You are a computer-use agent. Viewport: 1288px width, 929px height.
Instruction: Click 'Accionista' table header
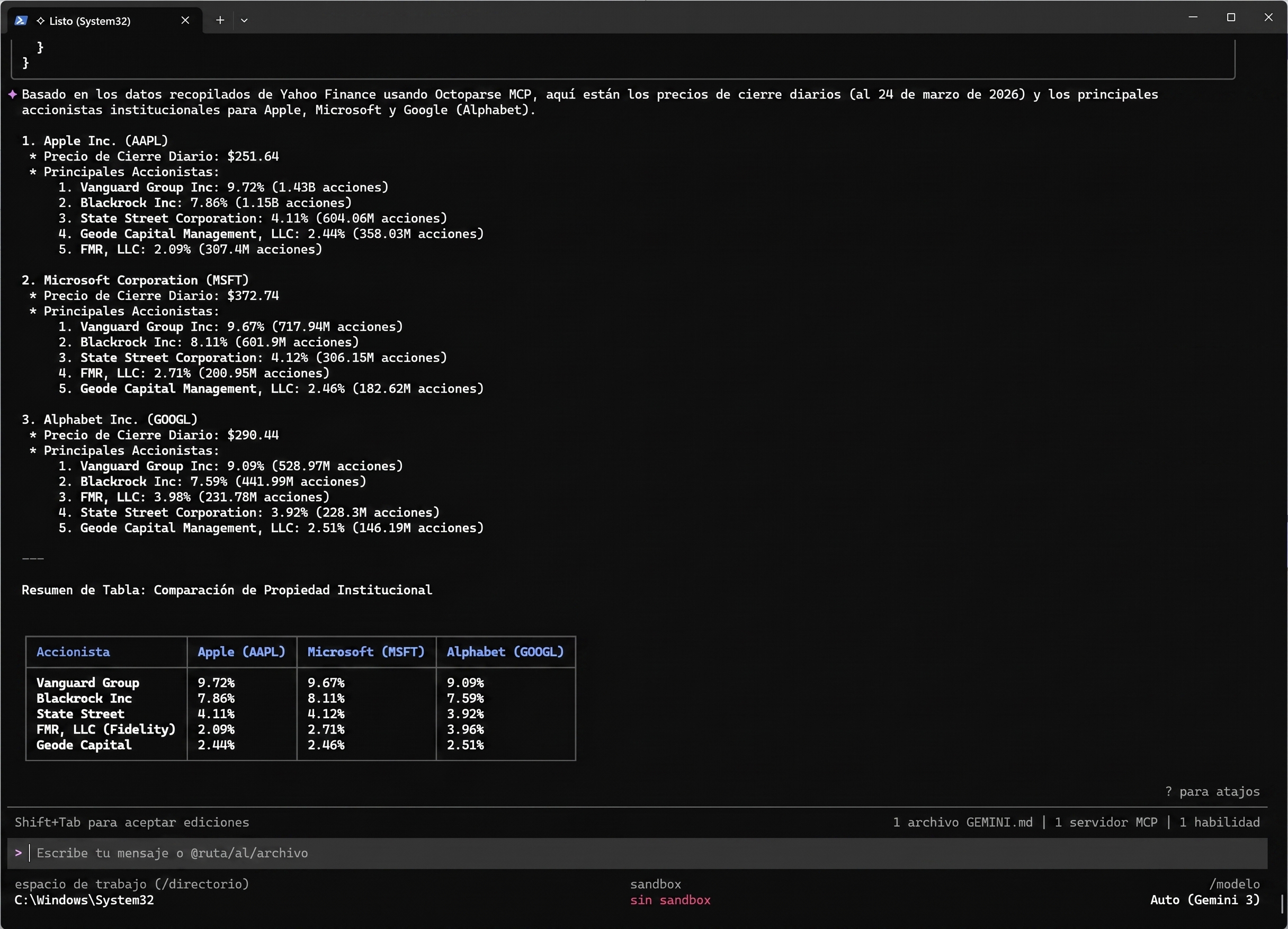click(73, 652)
